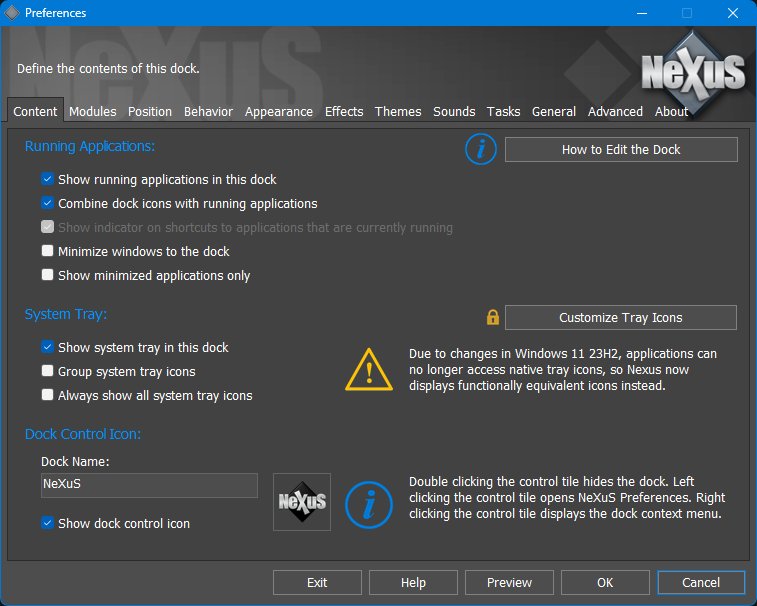The width and height of the screenshot is (757, 606).
Task: Click the Windows 11 23H2 warning message text
Action: pyautogui.click(x=562, y=369)
